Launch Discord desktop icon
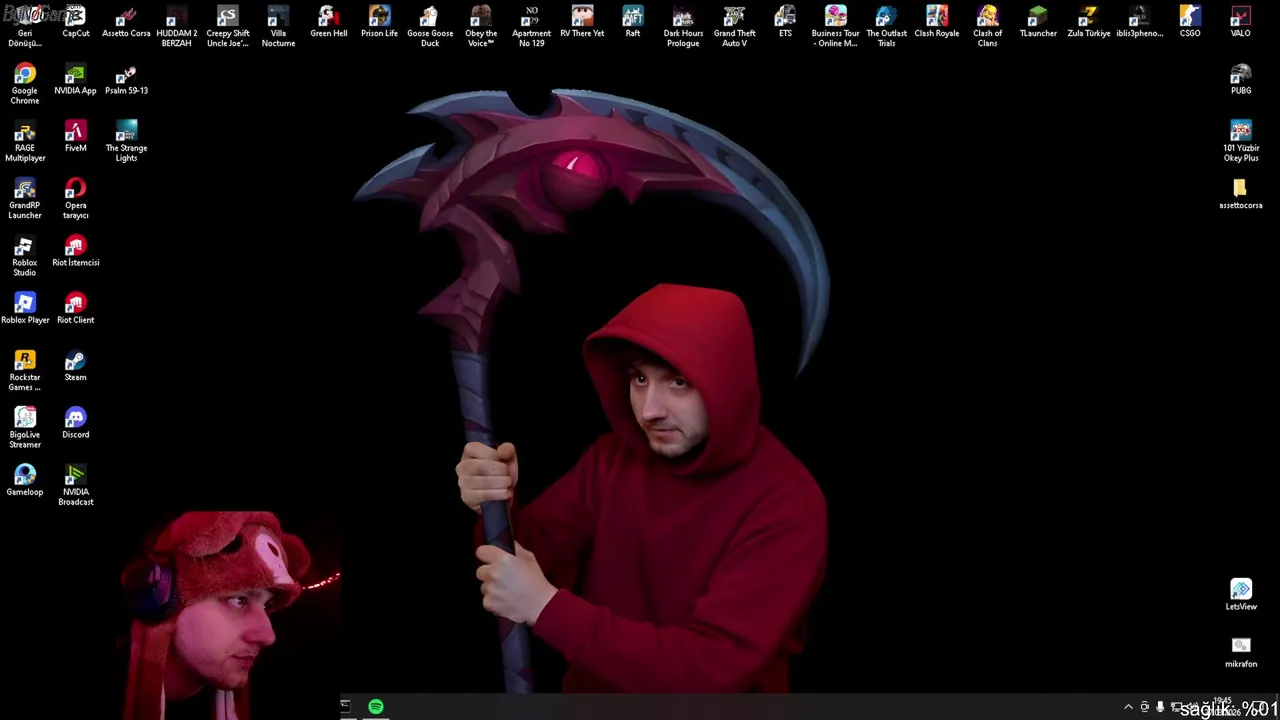This screenshot has height=720, width=1280. point(75,424)
